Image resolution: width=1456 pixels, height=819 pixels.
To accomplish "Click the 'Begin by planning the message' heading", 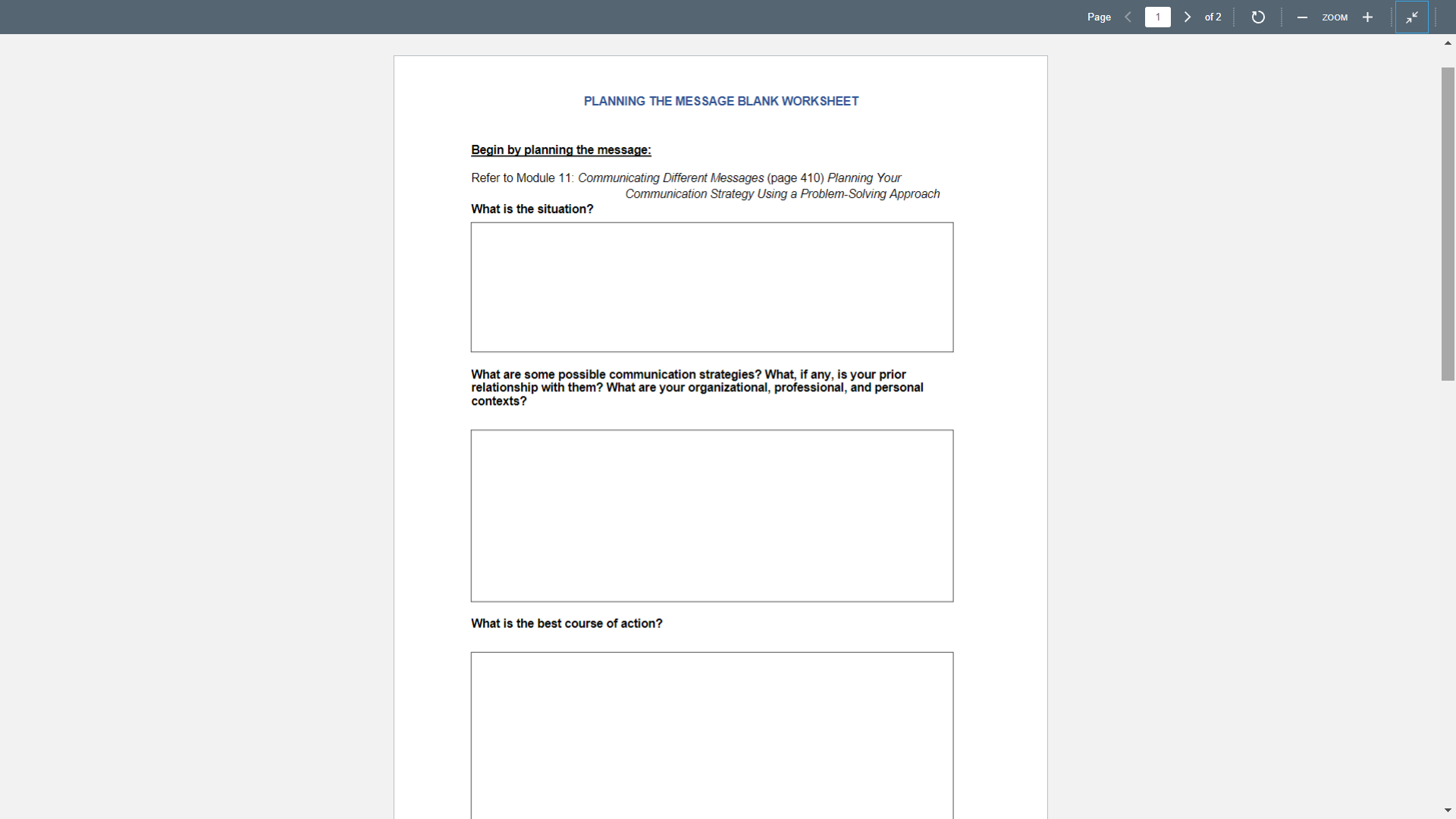I will click(x=560, y=149).
